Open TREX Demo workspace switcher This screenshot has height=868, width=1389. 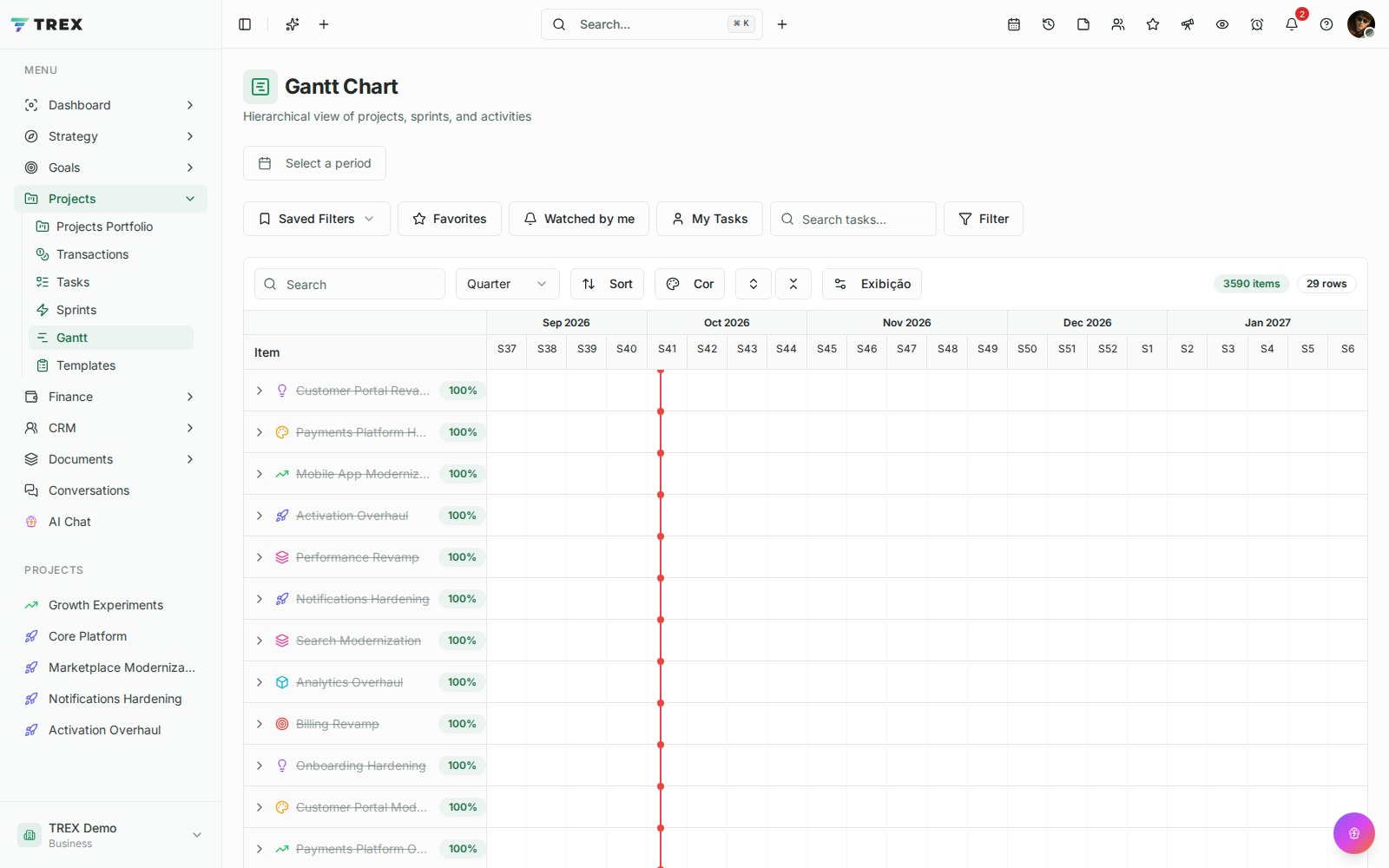click(111, 835)
